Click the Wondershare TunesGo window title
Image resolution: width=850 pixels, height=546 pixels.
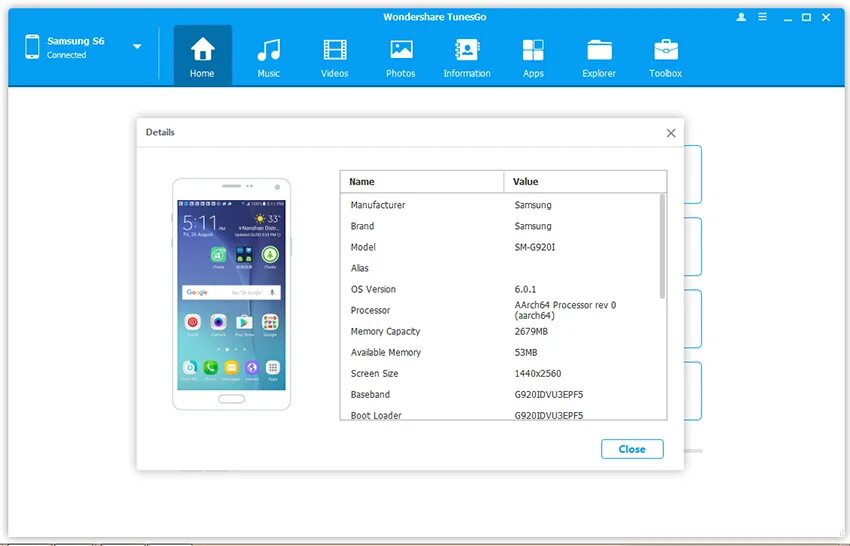click(435, 17)
